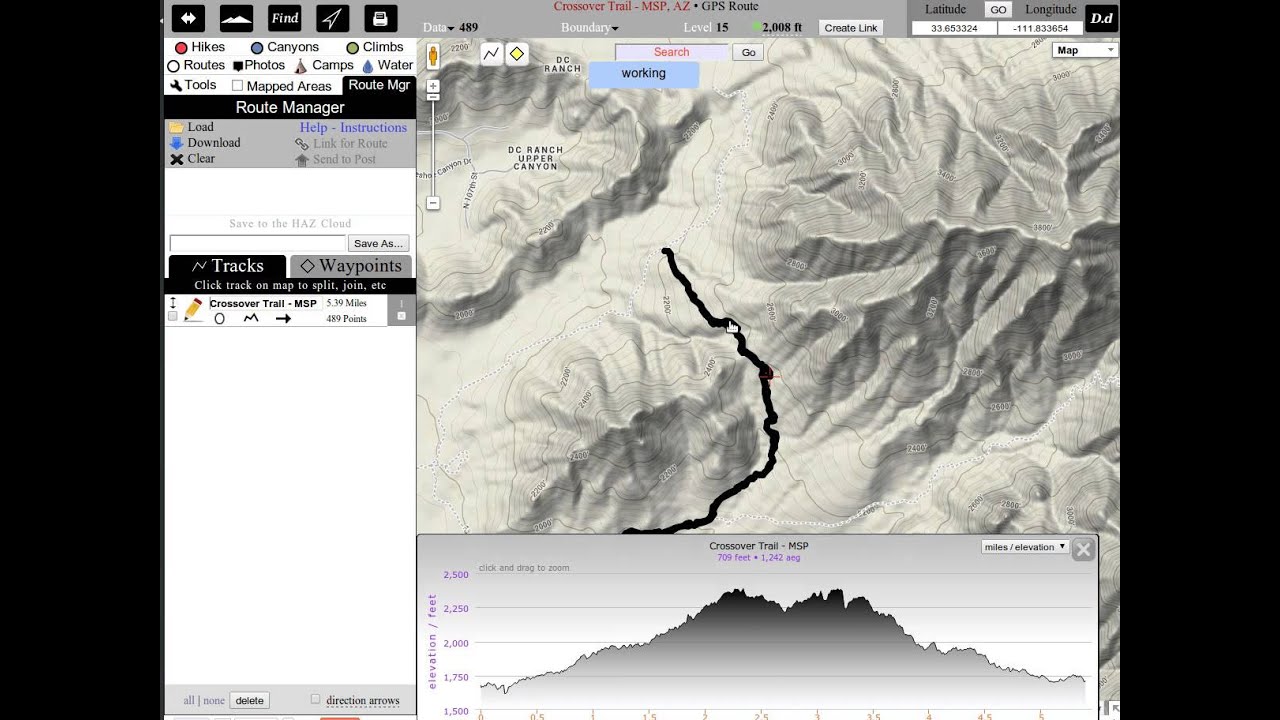The width and height of the screenshot is (1280, 720).
Task: Click the double-arrow panel toggle icon
Action: (x=188, y=18)
